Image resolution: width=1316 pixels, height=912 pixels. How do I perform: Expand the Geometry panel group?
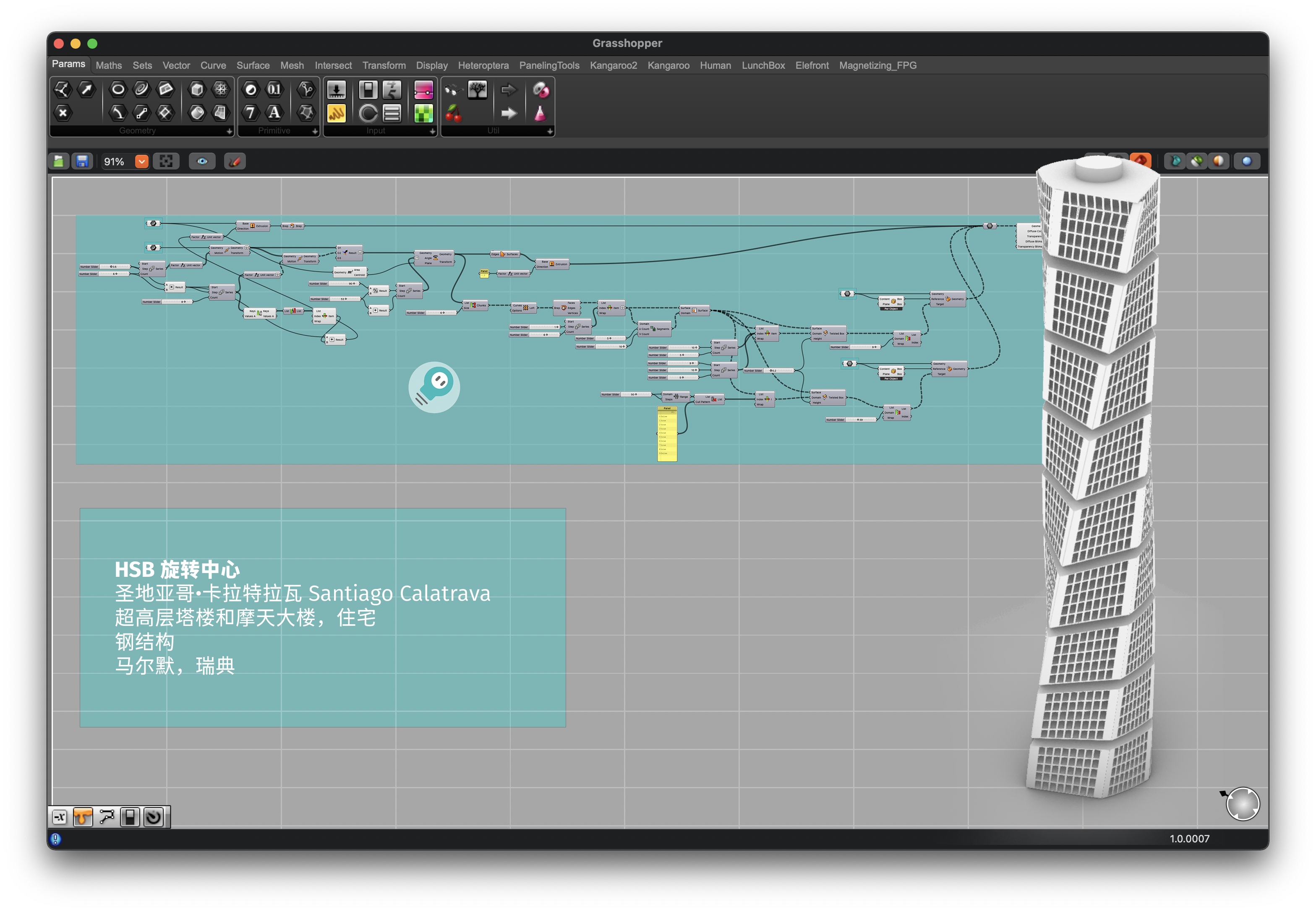tap(229, 131)
